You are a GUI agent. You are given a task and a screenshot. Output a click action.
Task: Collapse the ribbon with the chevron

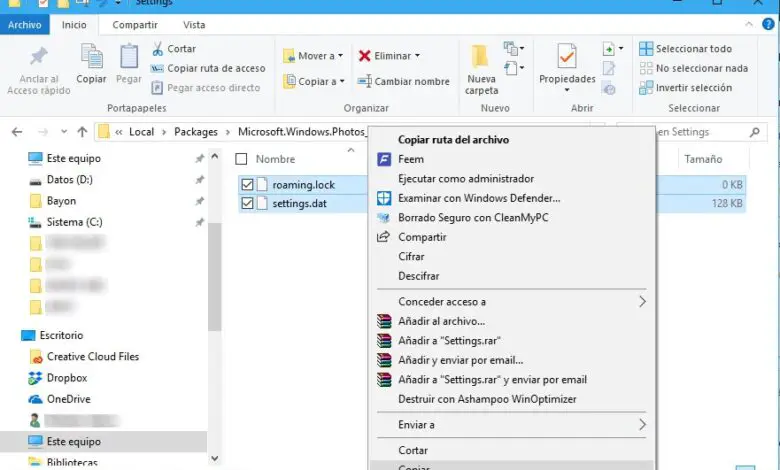point(749,24)
